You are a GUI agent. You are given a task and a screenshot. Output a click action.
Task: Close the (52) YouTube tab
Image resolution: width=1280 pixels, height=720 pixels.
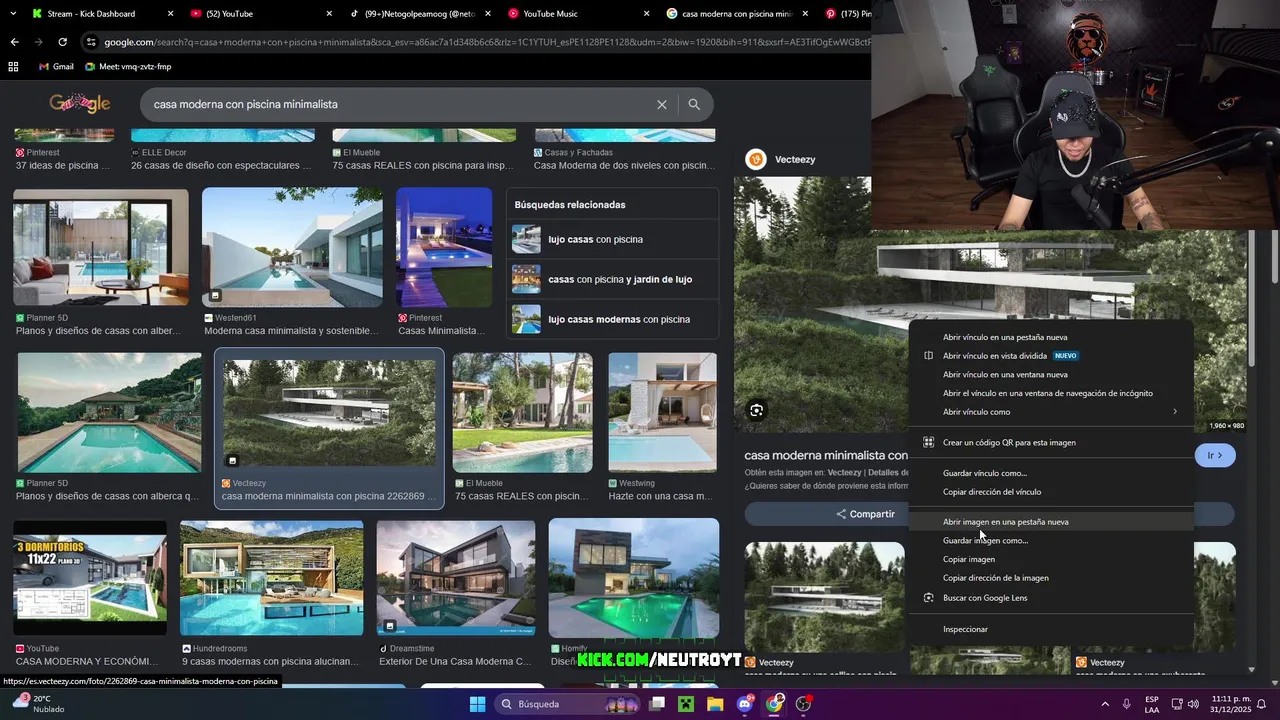coord(329,14)
